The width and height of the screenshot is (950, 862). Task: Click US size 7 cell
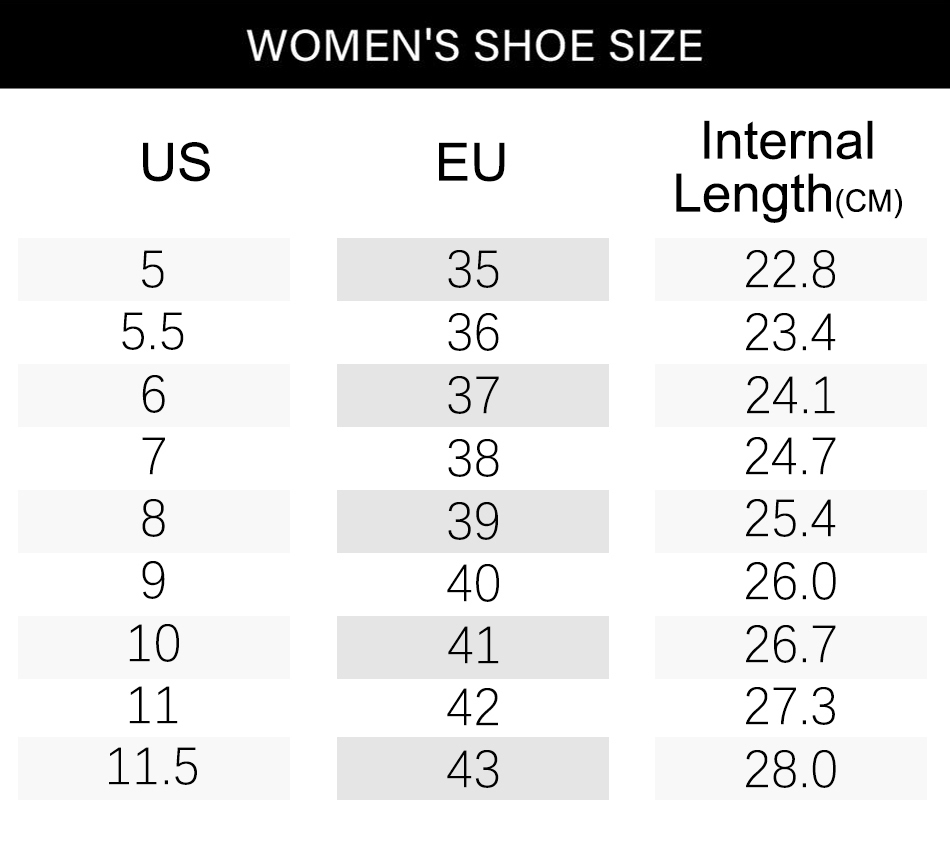point(154,459)
